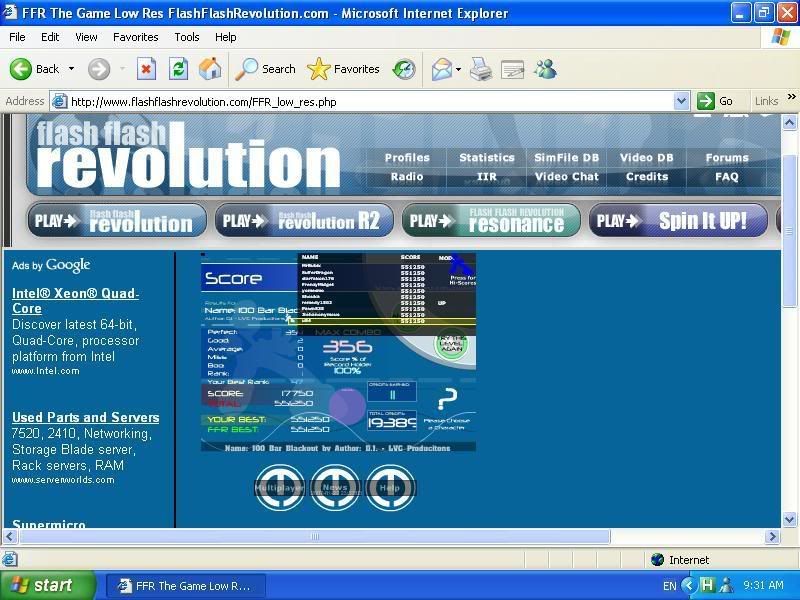Play FFR Resonance button
The height and width of the screenshot is (600, 800).
pos(491,220)
